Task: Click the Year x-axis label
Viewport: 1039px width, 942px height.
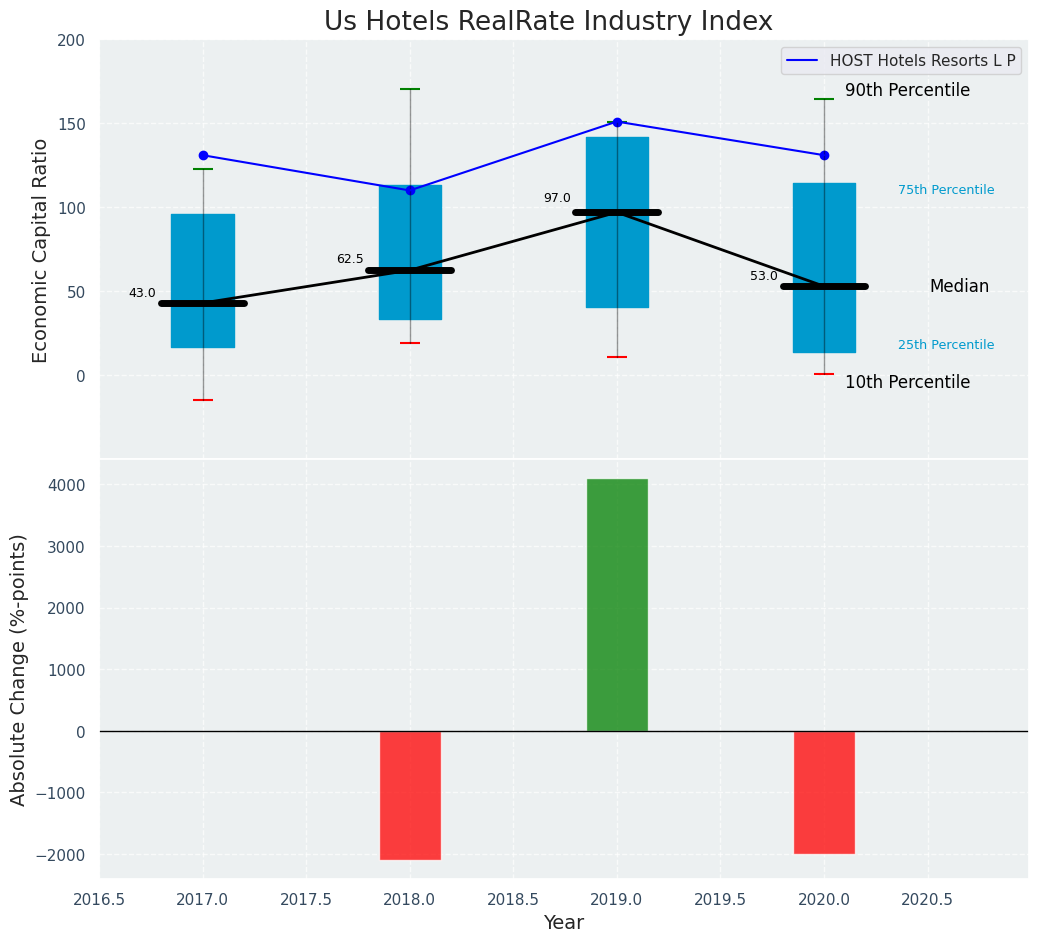Action: 564,923
